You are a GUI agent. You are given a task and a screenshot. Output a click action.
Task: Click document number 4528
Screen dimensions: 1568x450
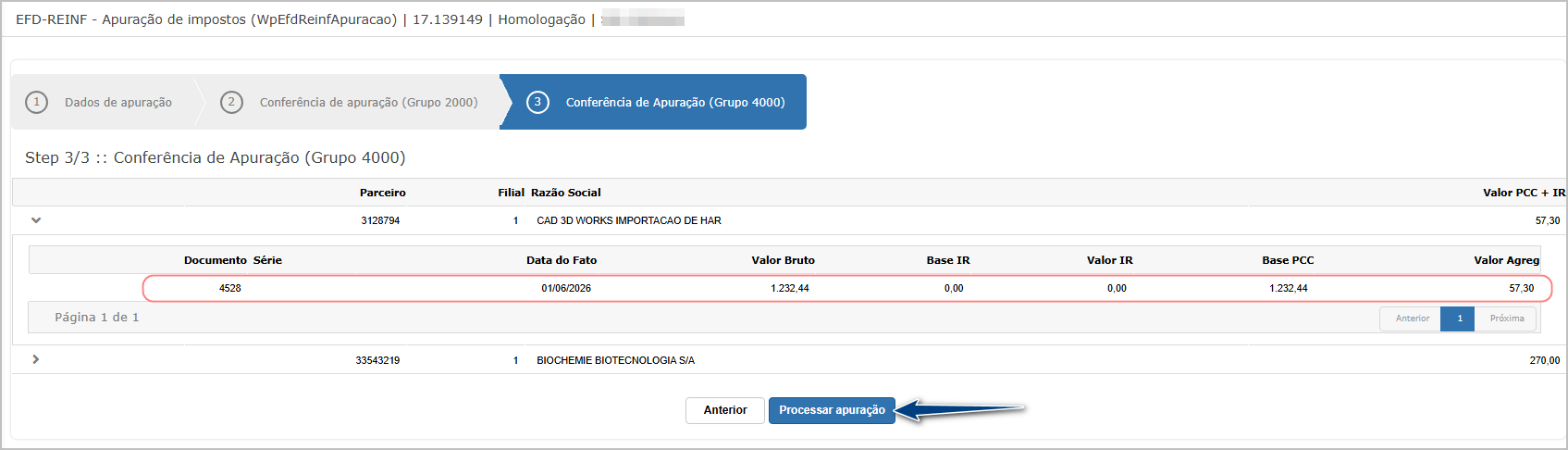(x=229, y=288)
